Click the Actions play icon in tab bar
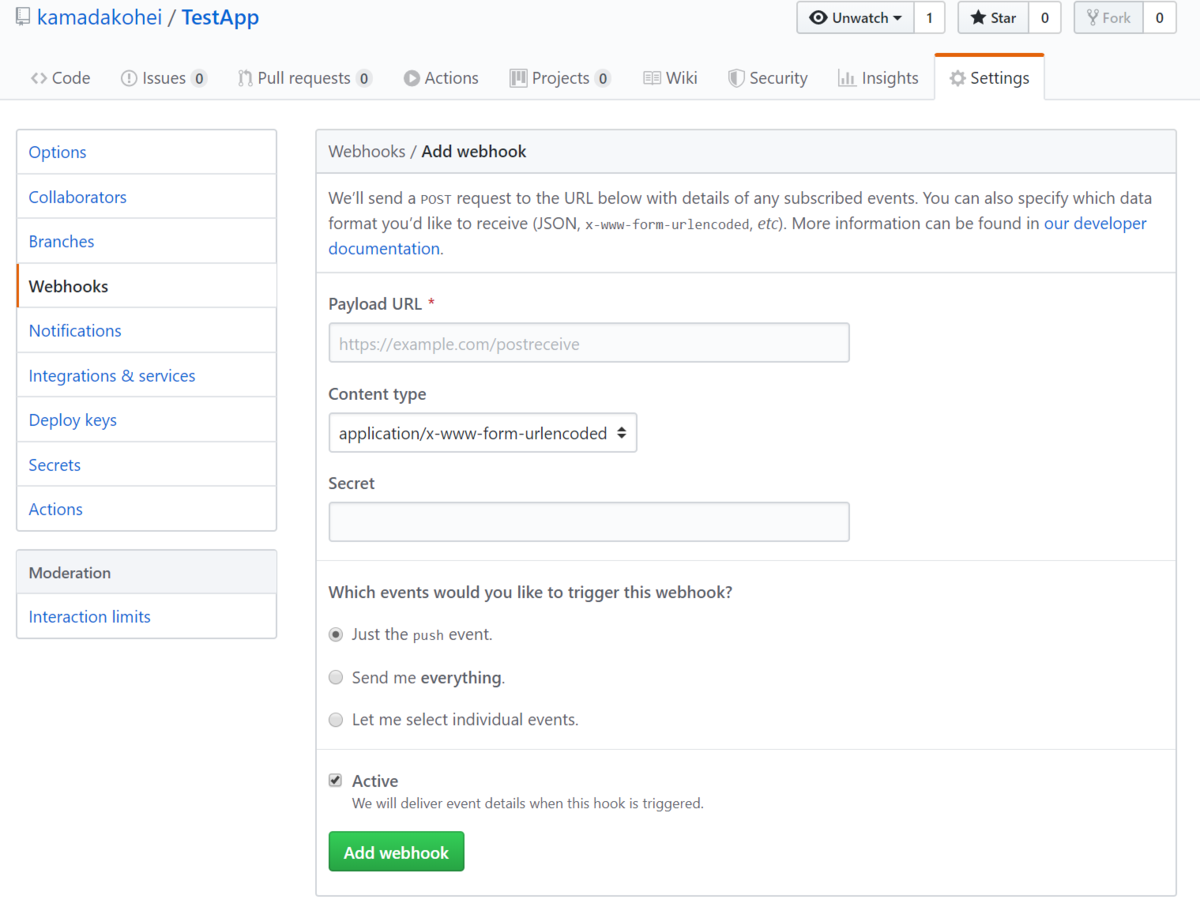Image resolution: width=1200 pixels, height=922 pixels. [x=412, y=78]
